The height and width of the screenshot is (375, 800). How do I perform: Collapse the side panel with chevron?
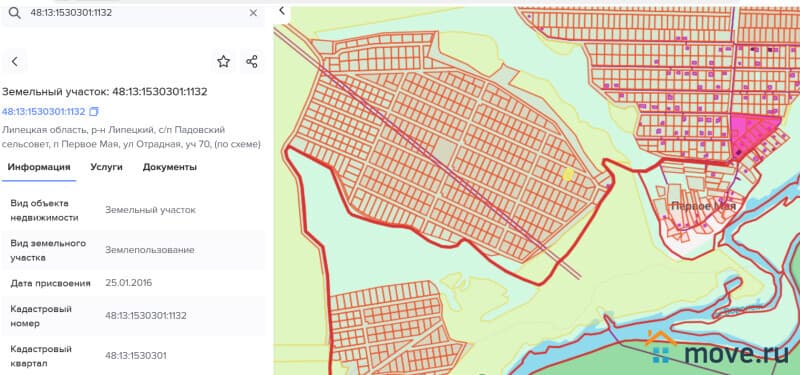pyautogui.click(x=282, y=11)
